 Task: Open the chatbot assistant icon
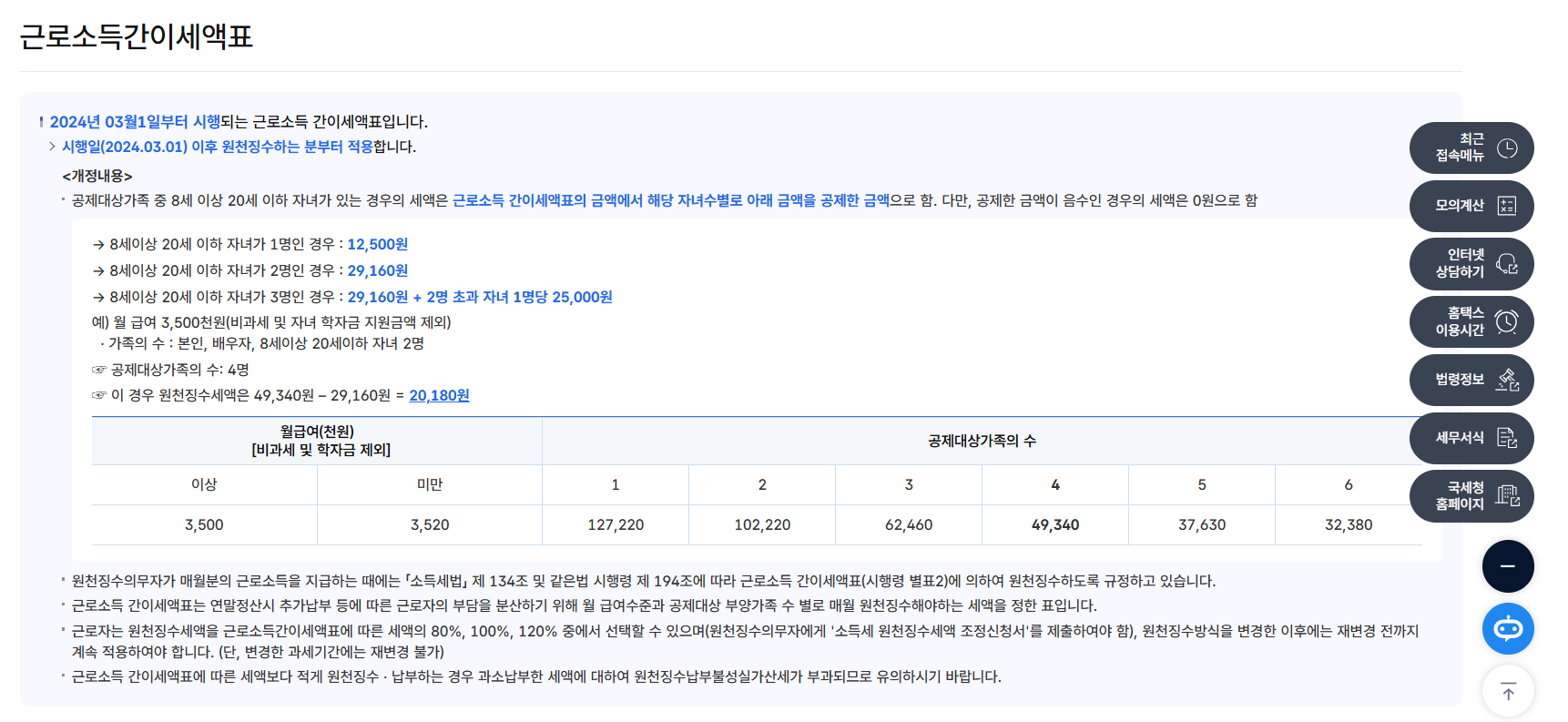coord(1508,628)
